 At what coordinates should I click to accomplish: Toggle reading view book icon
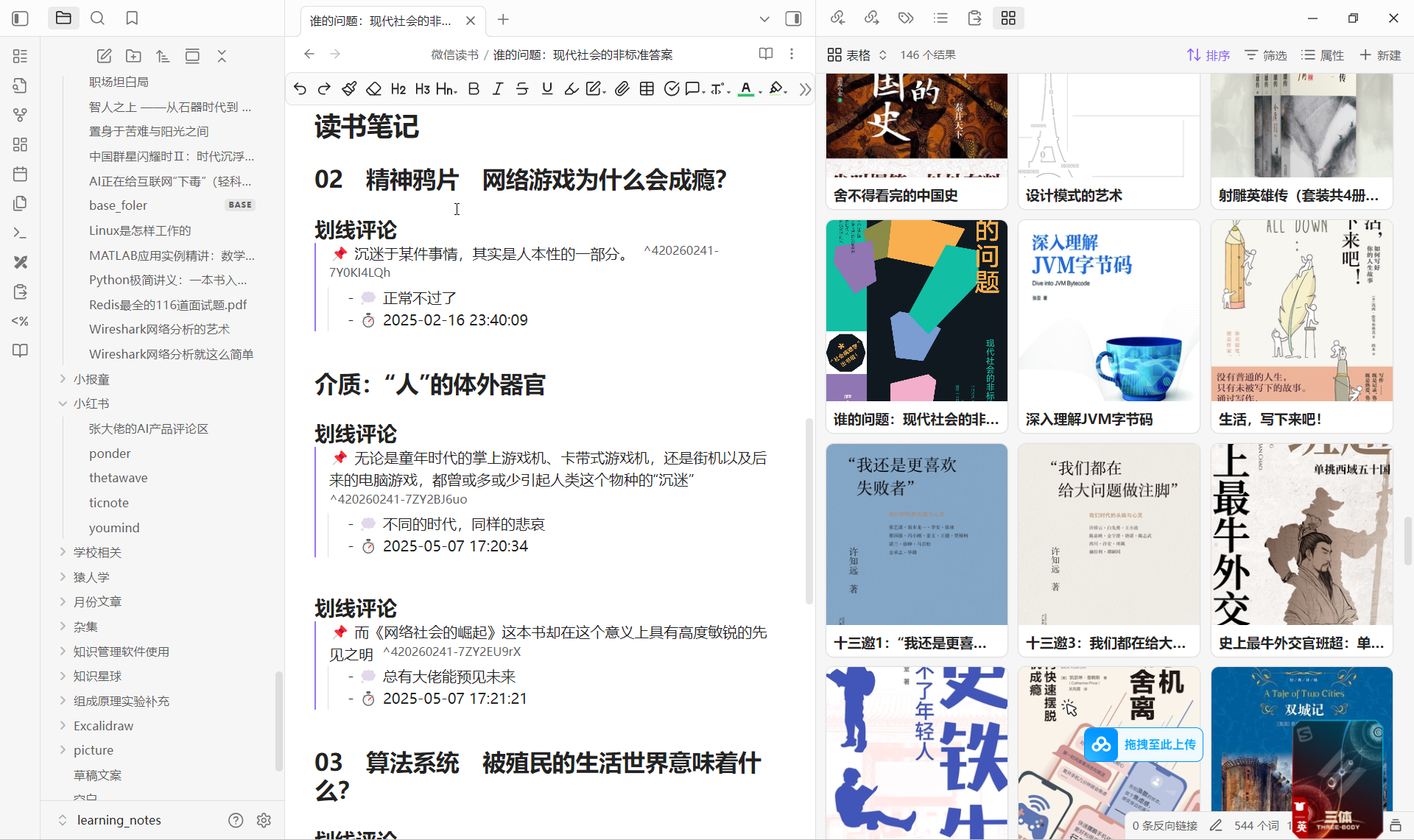(x=766, y=54)
